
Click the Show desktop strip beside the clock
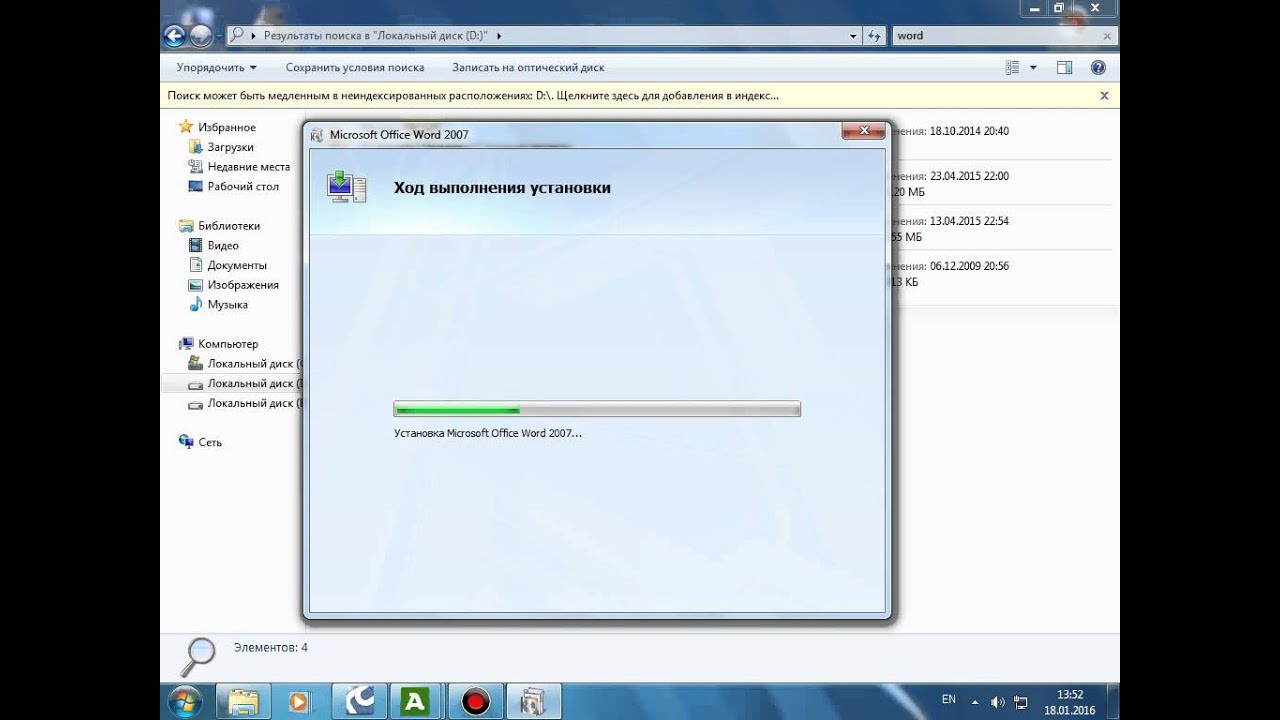[x=1112, y=702]
